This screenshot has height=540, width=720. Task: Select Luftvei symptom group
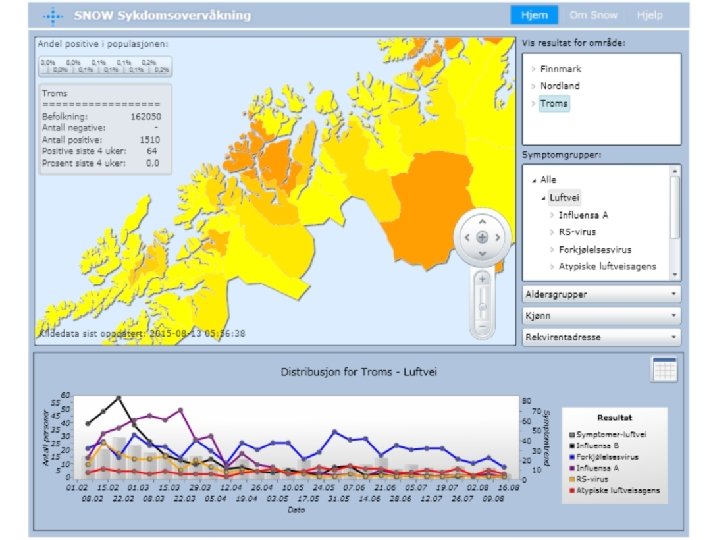click(x=564, y=197)
